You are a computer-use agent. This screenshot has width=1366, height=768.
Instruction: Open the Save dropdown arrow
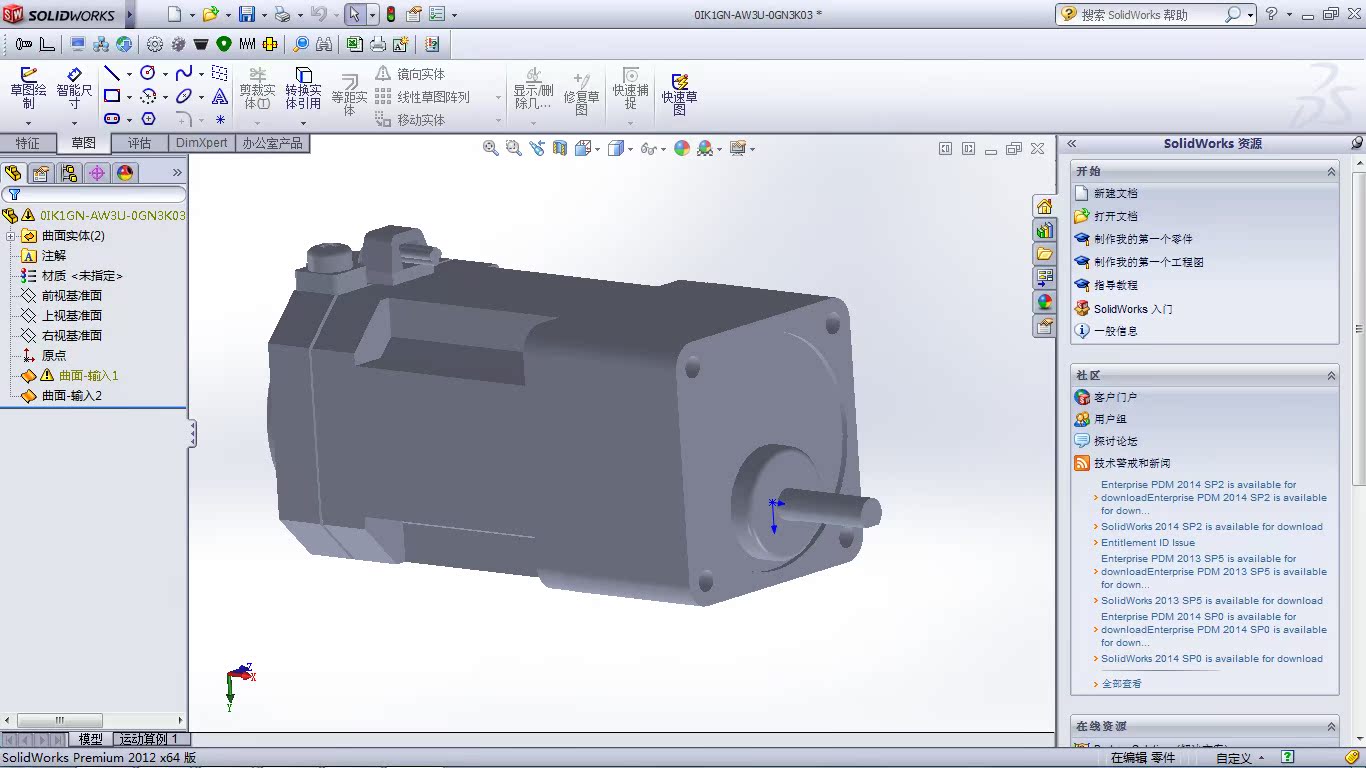263,15
